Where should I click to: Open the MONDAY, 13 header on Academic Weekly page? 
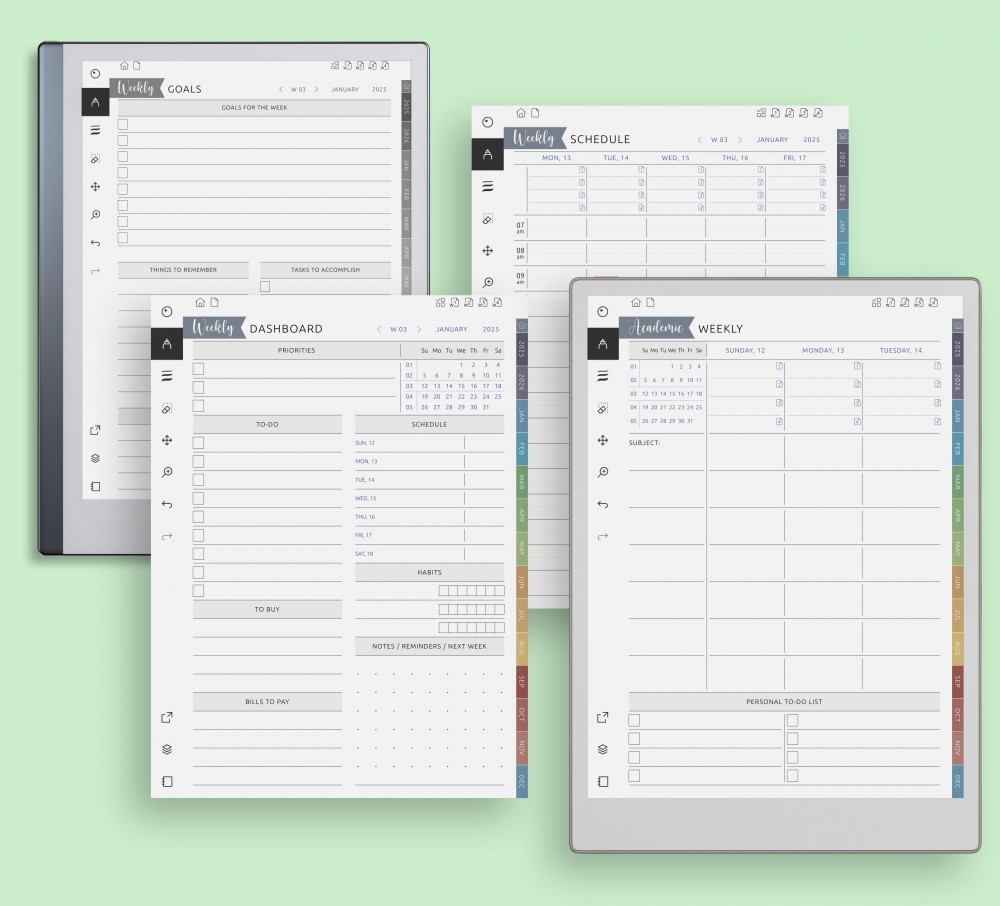(x=823, y=350)
